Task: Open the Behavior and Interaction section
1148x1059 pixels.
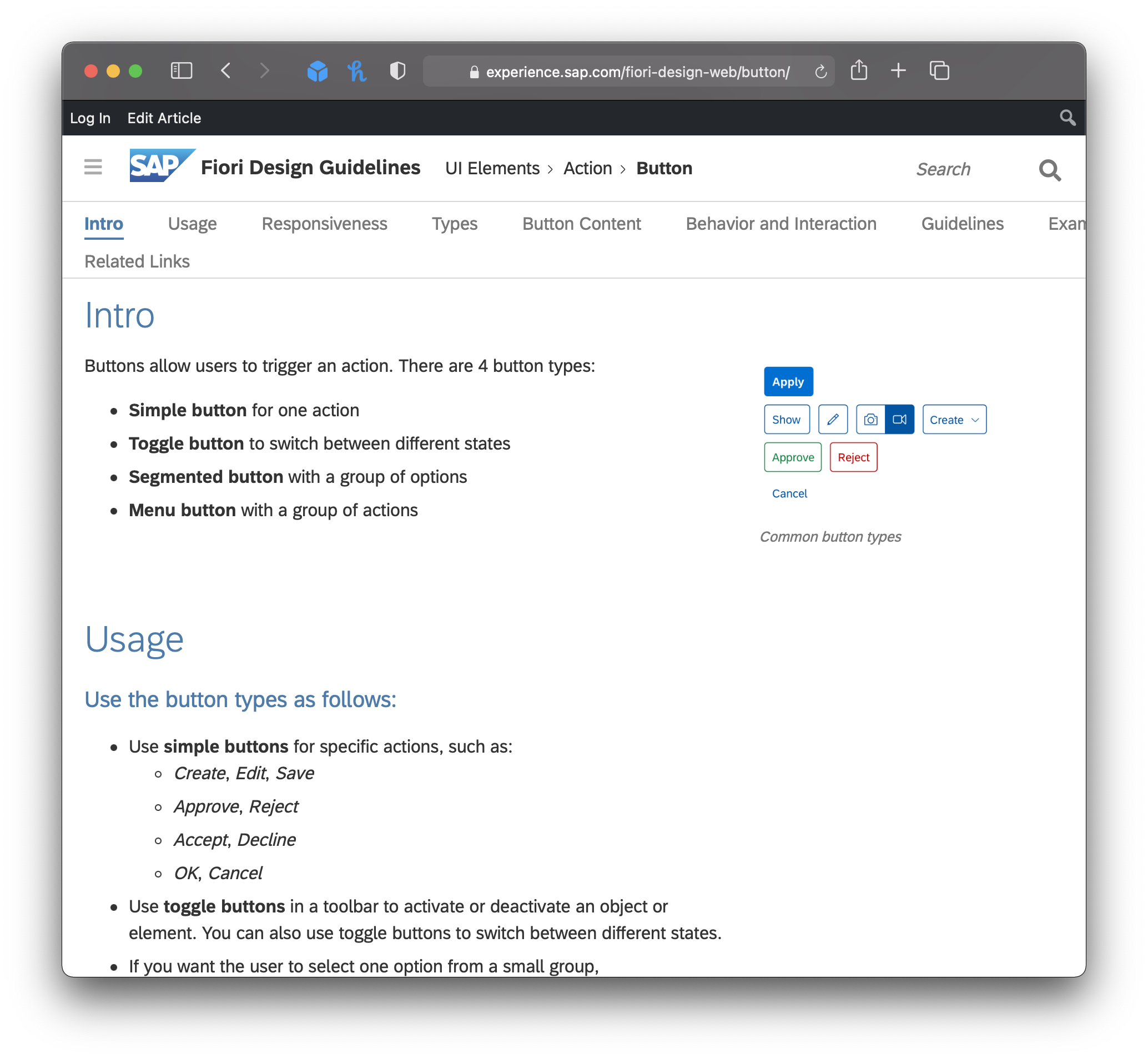Action: point(781,224)
